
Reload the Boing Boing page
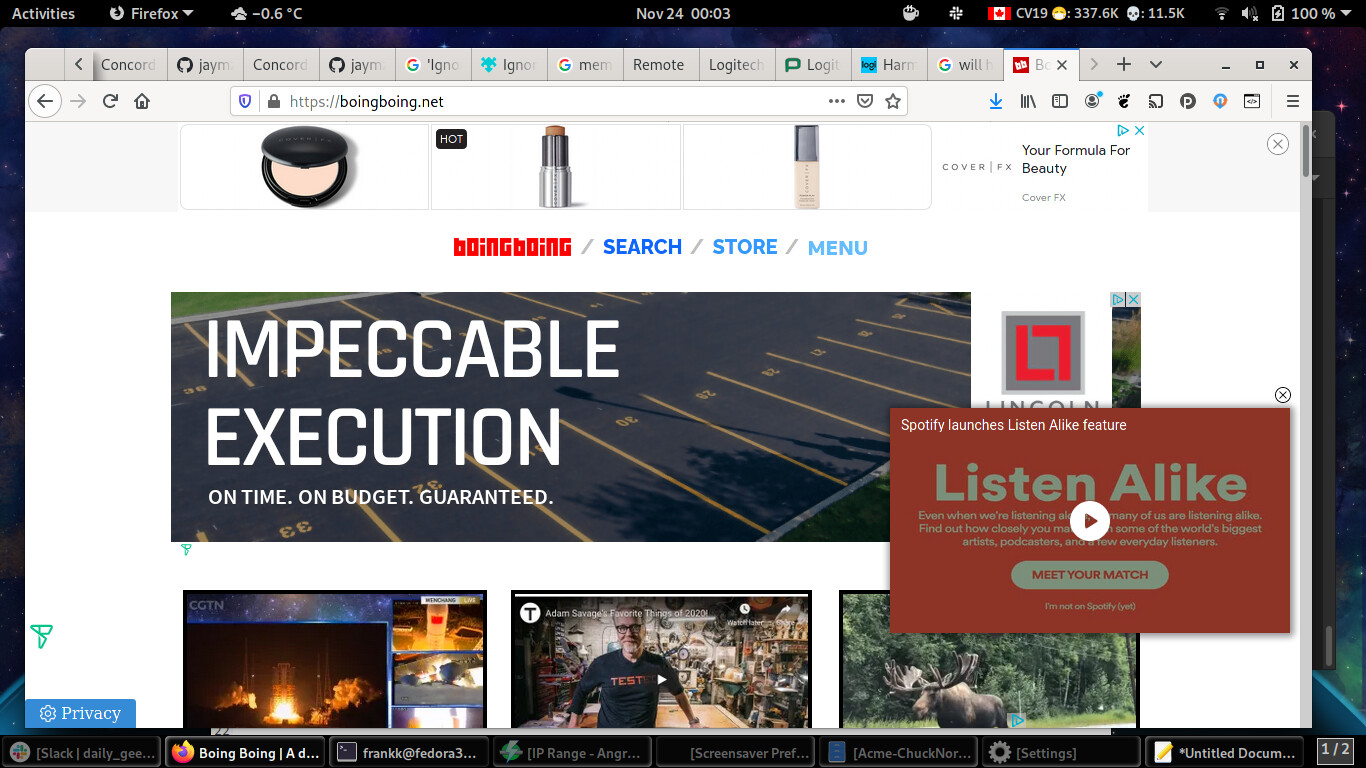click(110, 101)
